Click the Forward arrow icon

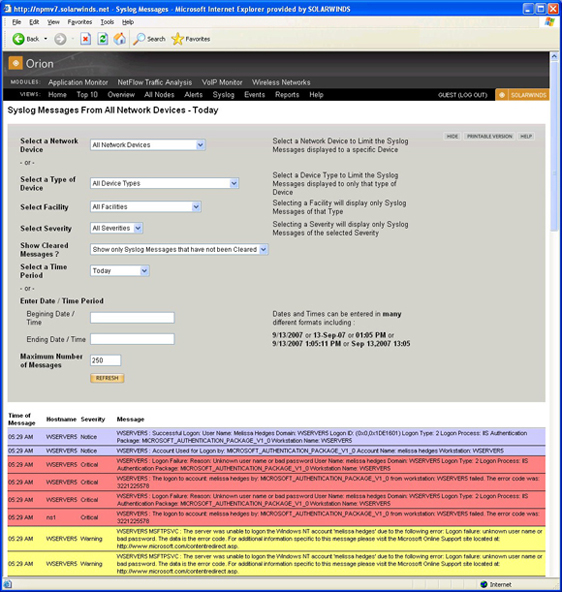(x=60, y=39)
